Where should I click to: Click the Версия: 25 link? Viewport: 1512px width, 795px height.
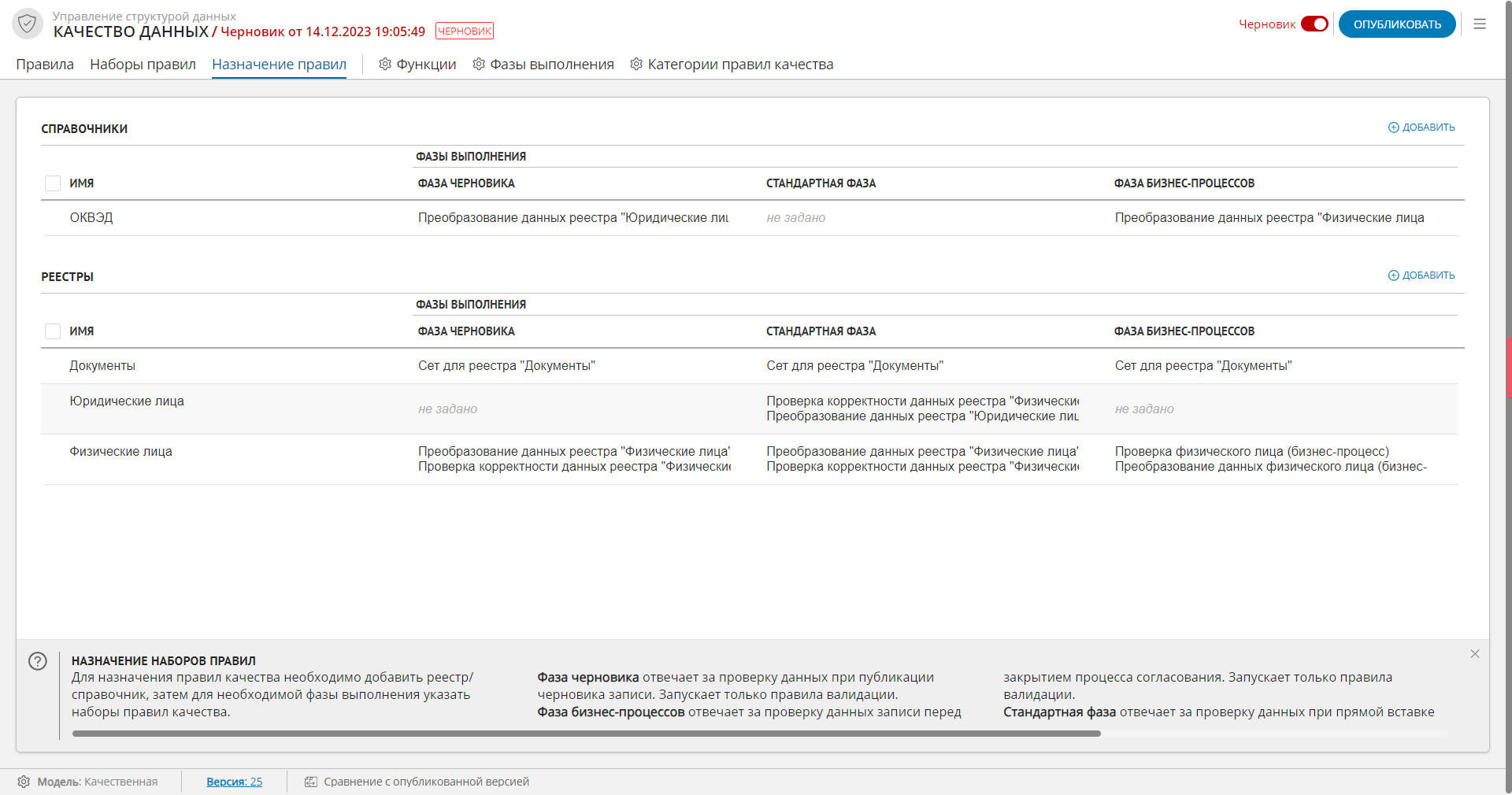[234, 782]
